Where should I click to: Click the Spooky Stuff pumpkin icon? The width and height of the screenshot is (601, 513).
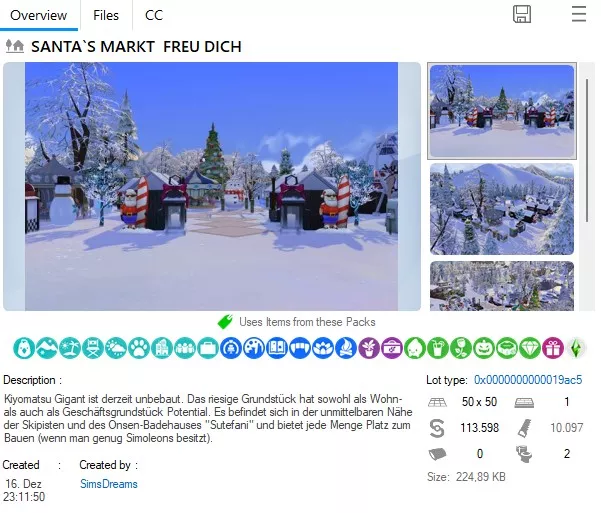click(x=484, y=348)
